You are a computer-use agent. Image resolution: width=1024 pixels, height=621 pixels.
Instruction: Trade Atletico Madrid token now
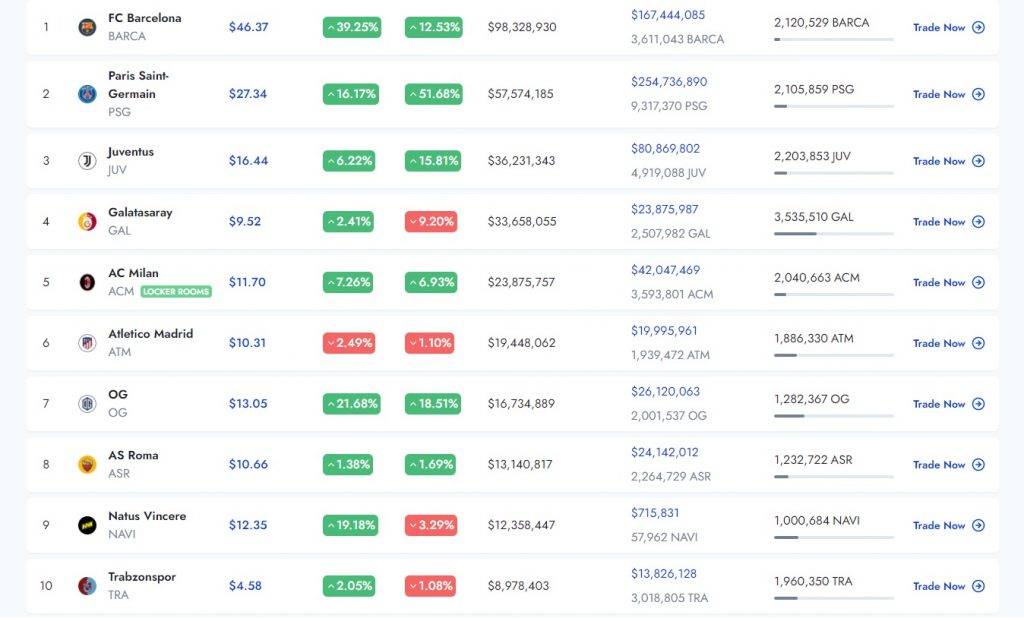(948, 343)
